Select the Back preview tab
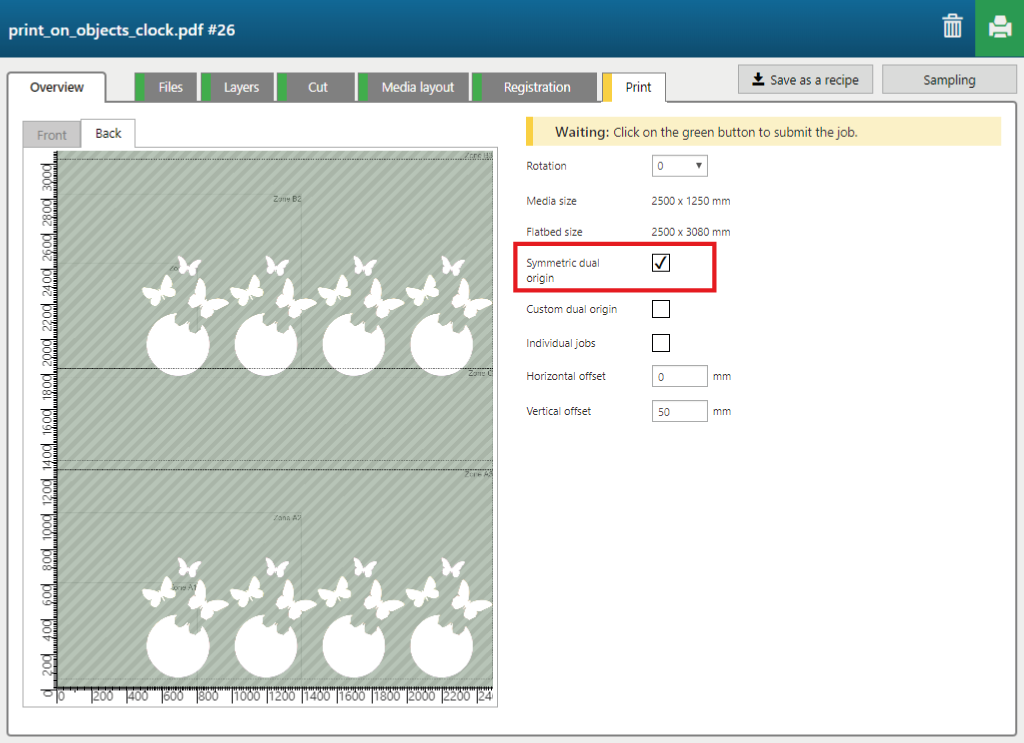 (108, 133)
